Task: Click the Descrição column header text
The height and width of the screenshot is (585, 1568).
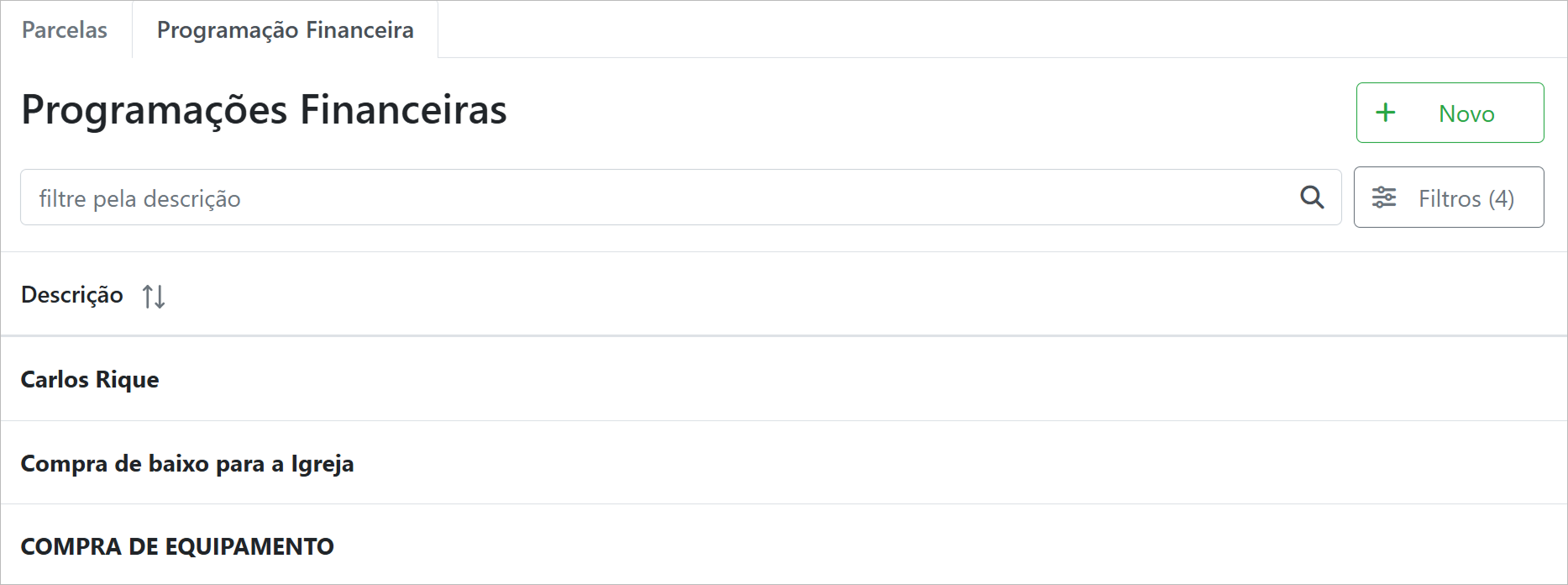Action: pyautogui.click(x=72, y=295)
